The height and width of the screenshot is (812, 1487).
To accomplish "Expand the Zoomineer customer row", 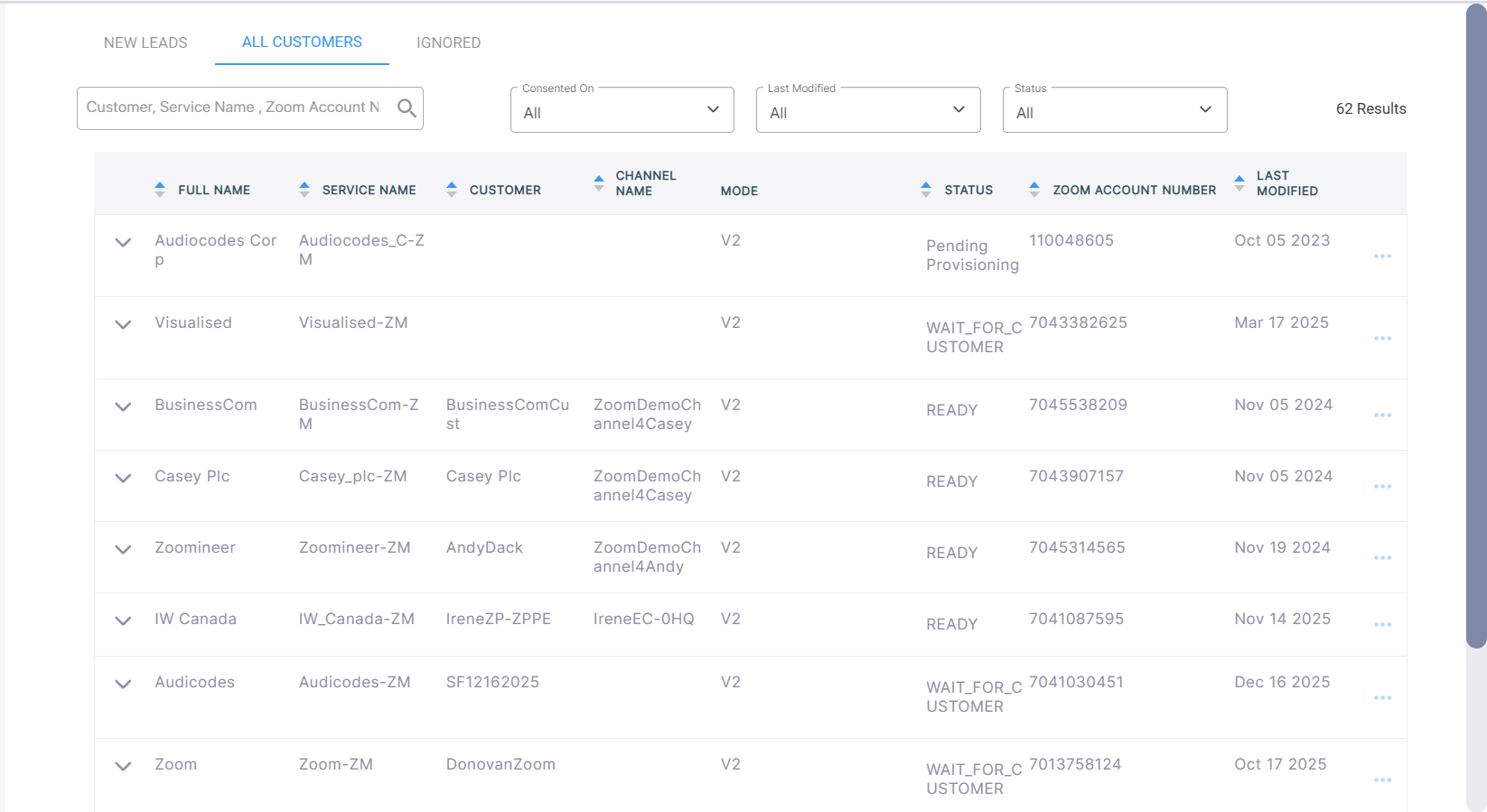I will tap(124, 549).
